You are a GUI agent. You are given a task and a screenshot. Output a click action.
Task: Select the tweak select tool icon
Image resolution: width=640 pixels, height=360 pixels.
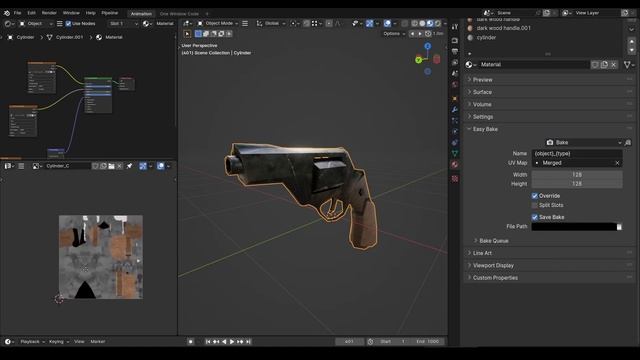coord(187,34)
